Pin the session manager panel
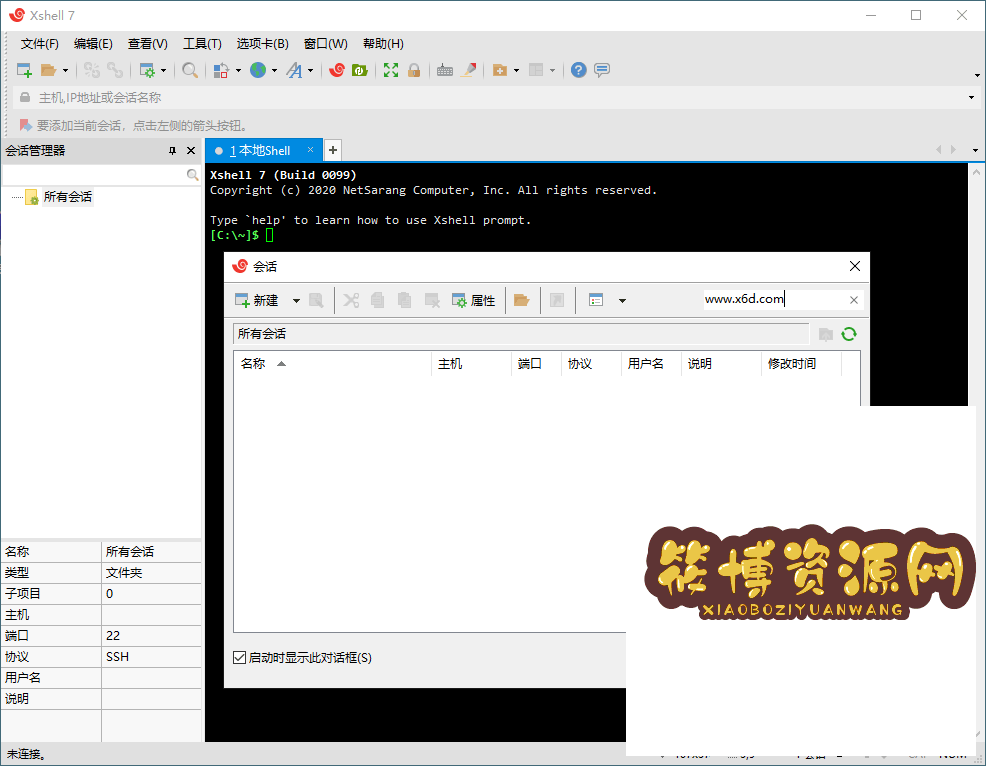The width and height of the screenshot is (986, 766). (172, 150)
